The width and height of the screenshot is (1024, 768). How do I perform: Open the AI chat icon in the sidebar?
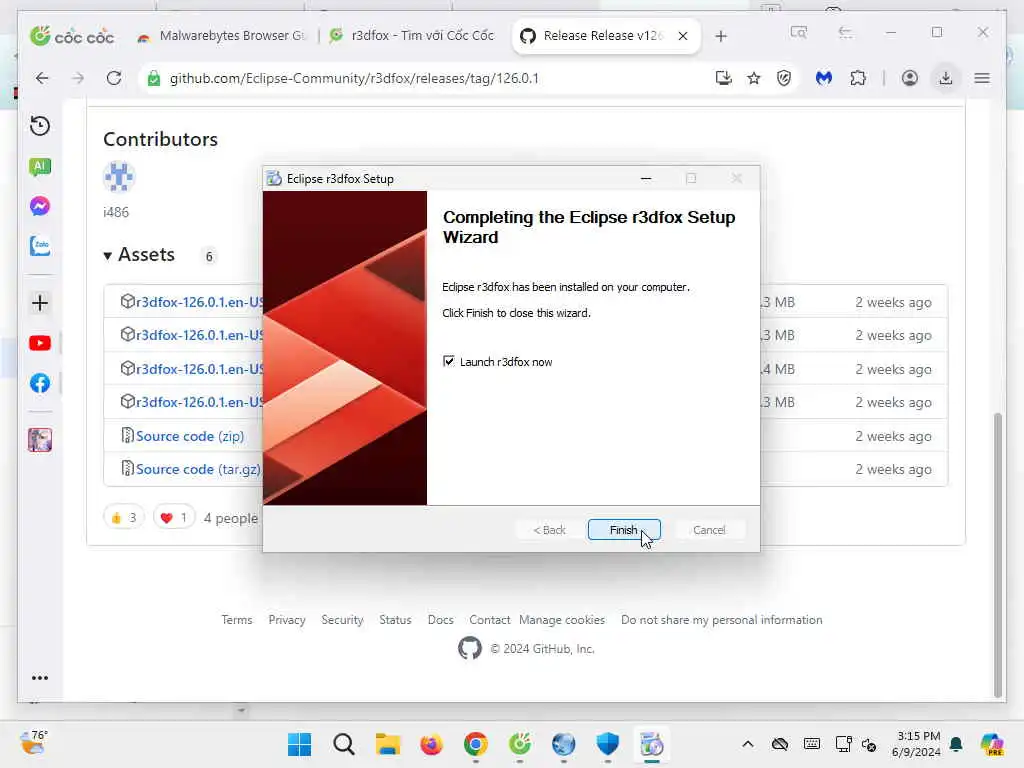(40, 167)
